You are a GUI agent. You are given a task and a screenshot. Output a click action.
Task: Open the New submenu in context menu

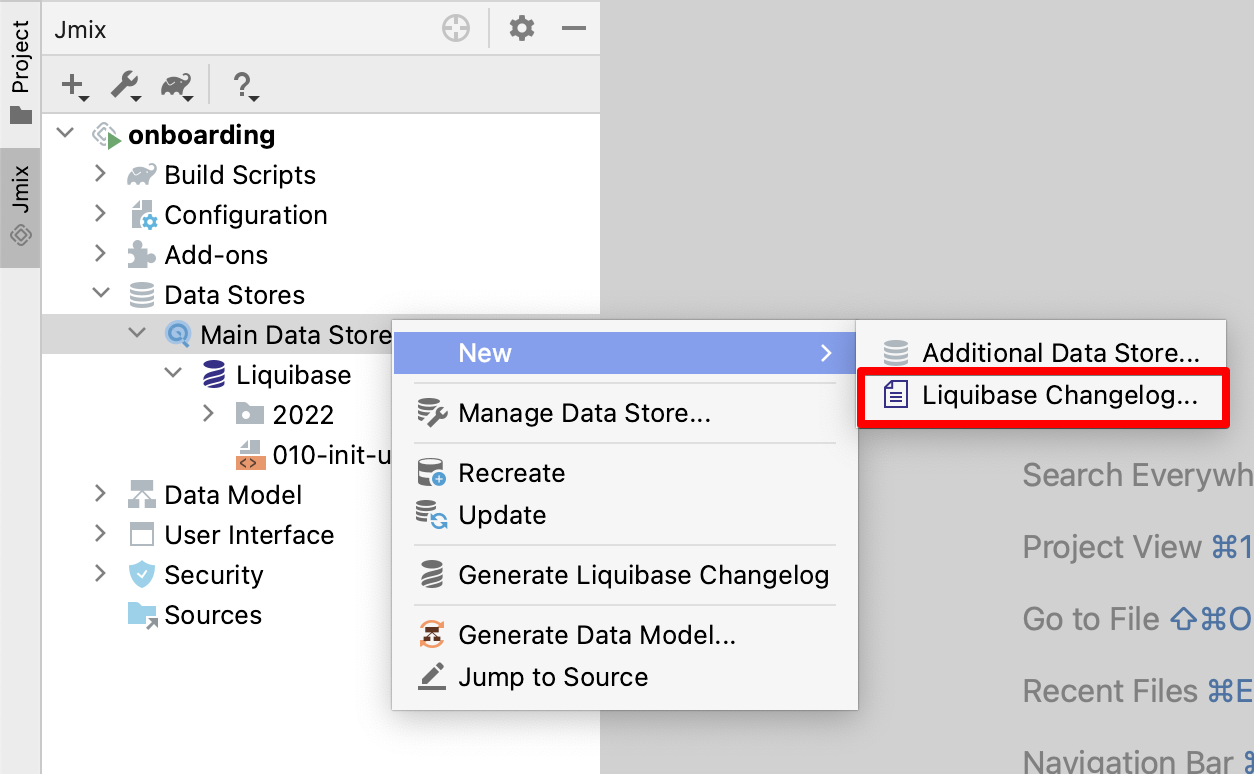(625, 353)
